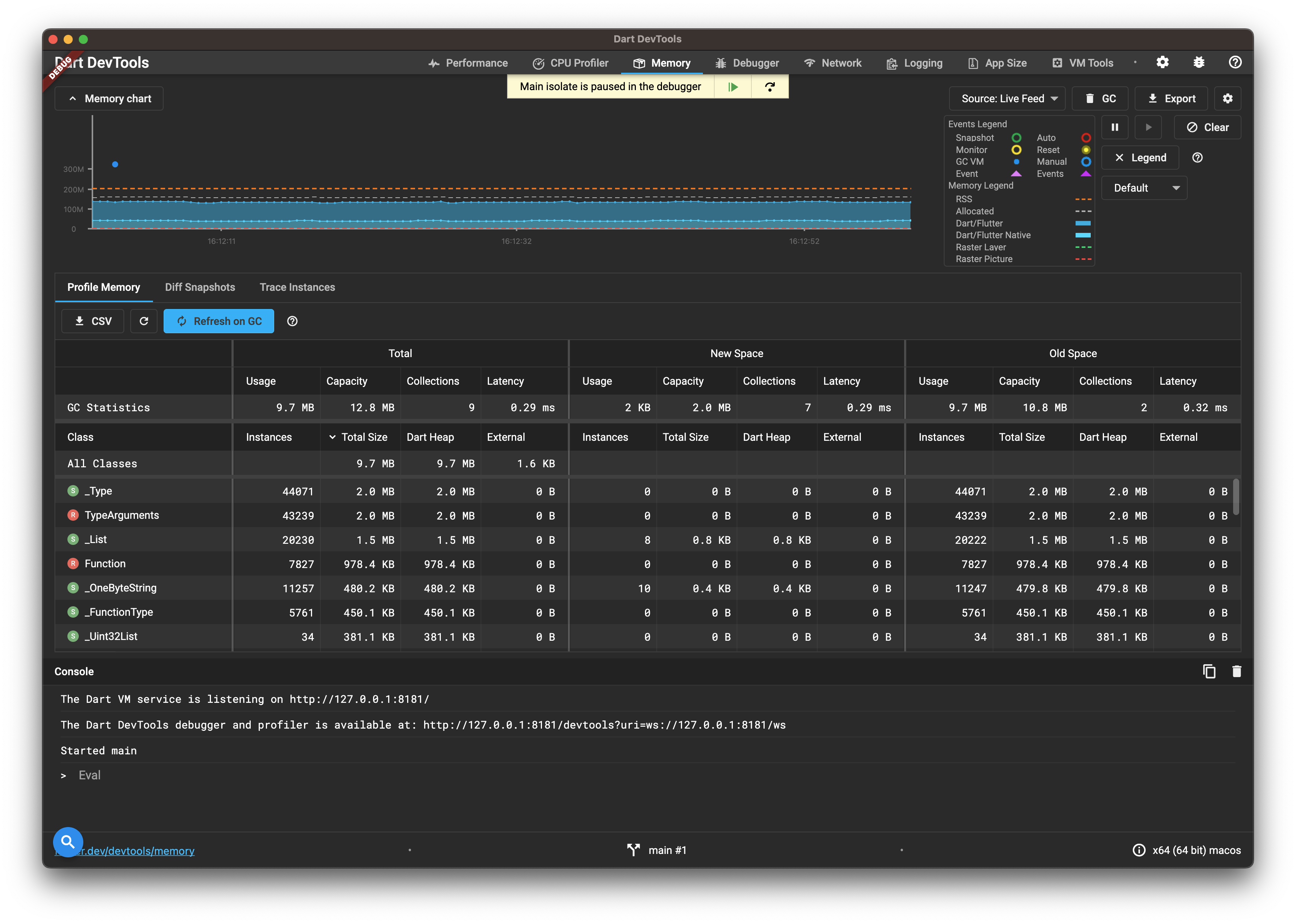Resume the memory chart with play button
Screen dimensions: 1296x924
[x=1149, y=128]
